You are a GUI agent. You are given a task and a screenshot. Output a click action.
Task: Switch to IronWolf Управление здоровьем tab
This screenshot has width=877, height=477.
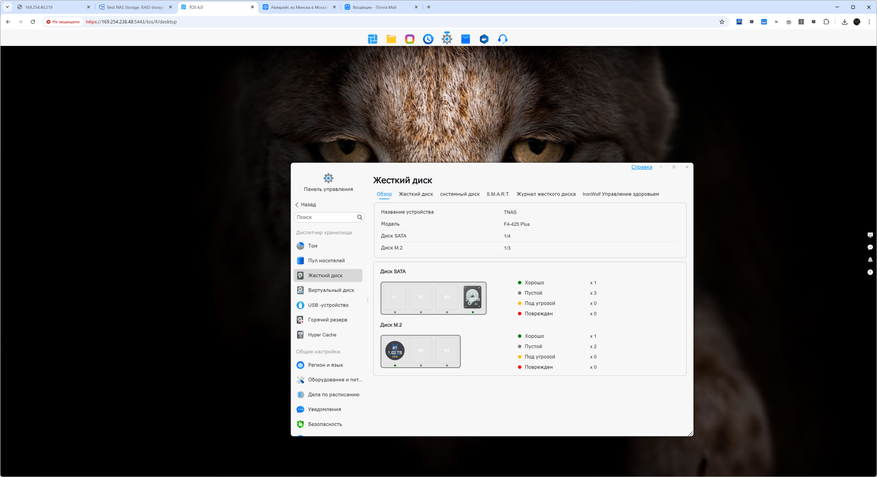pyautogui.click(x=621, y=194)
